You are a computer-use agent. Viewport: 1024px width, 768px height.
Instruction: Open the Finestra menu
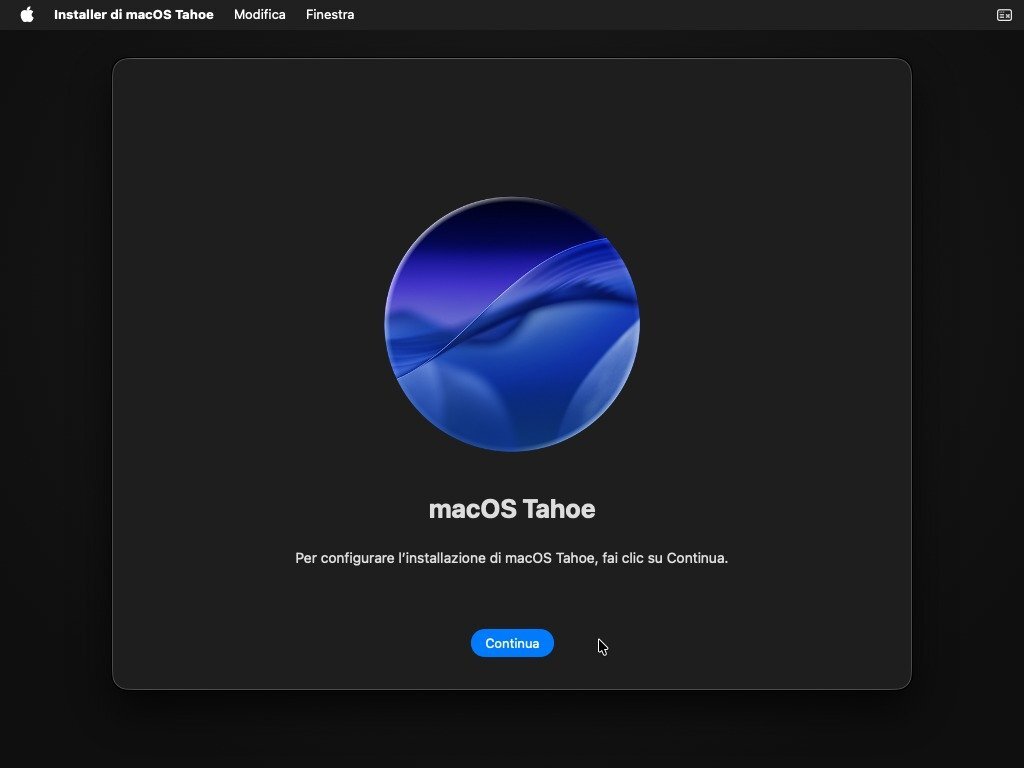click(x=330, y=14)
